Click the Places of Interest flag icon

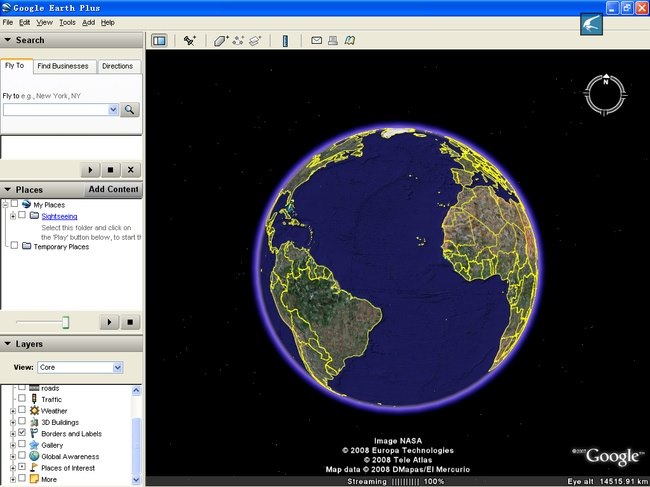(34, 468)
